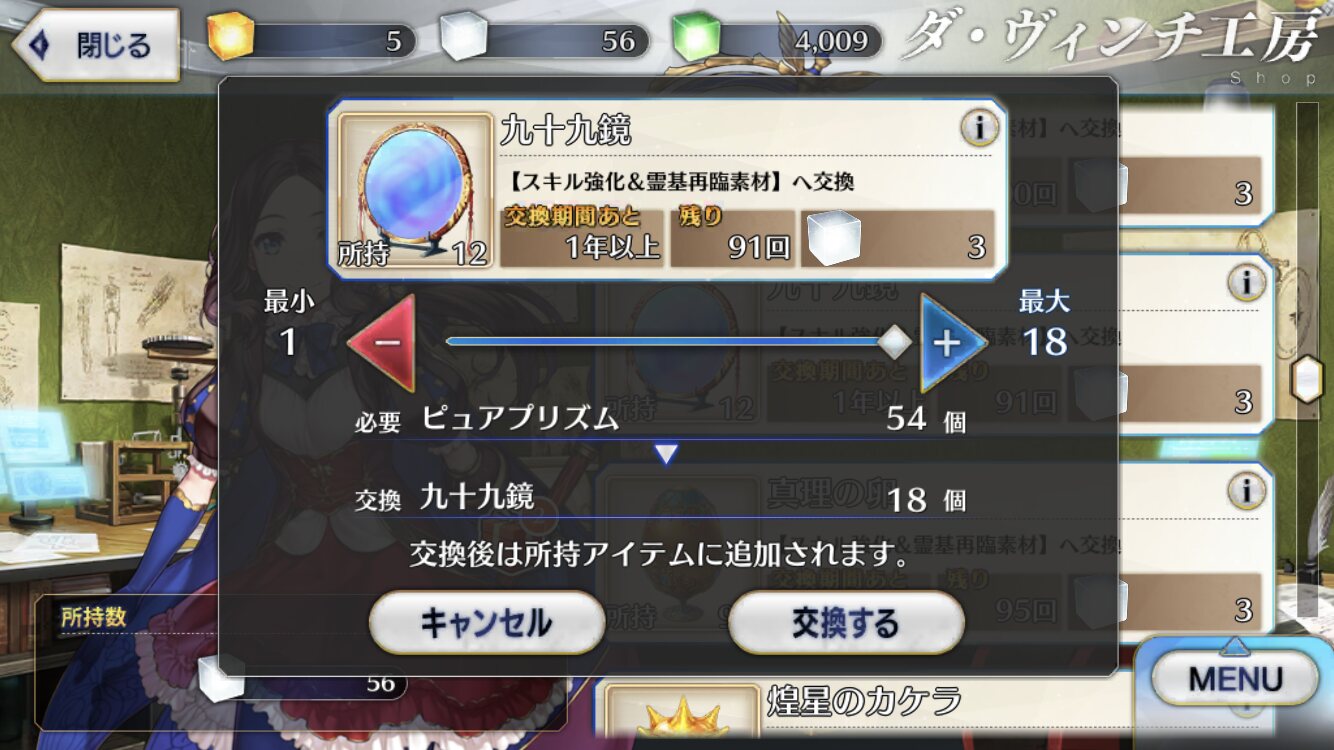Click the info icon on second background list item
This screenshot has height=750, width=1334.
click(1247, 284)
